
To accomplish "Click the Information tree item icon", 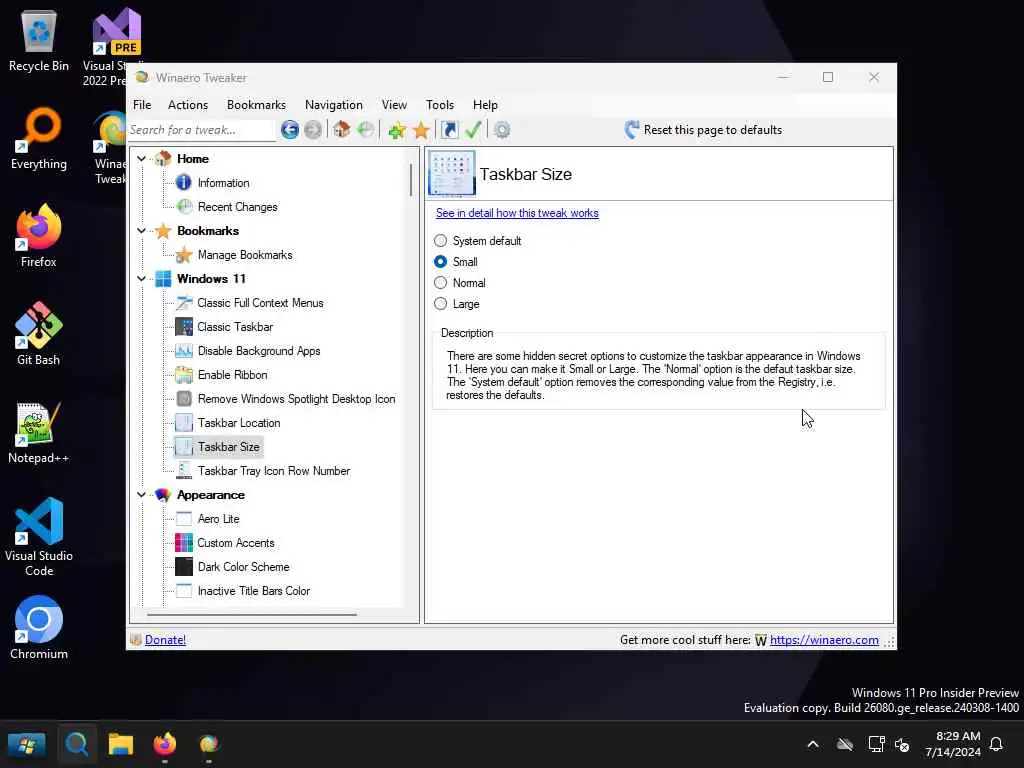I will [x=184, y=183].
